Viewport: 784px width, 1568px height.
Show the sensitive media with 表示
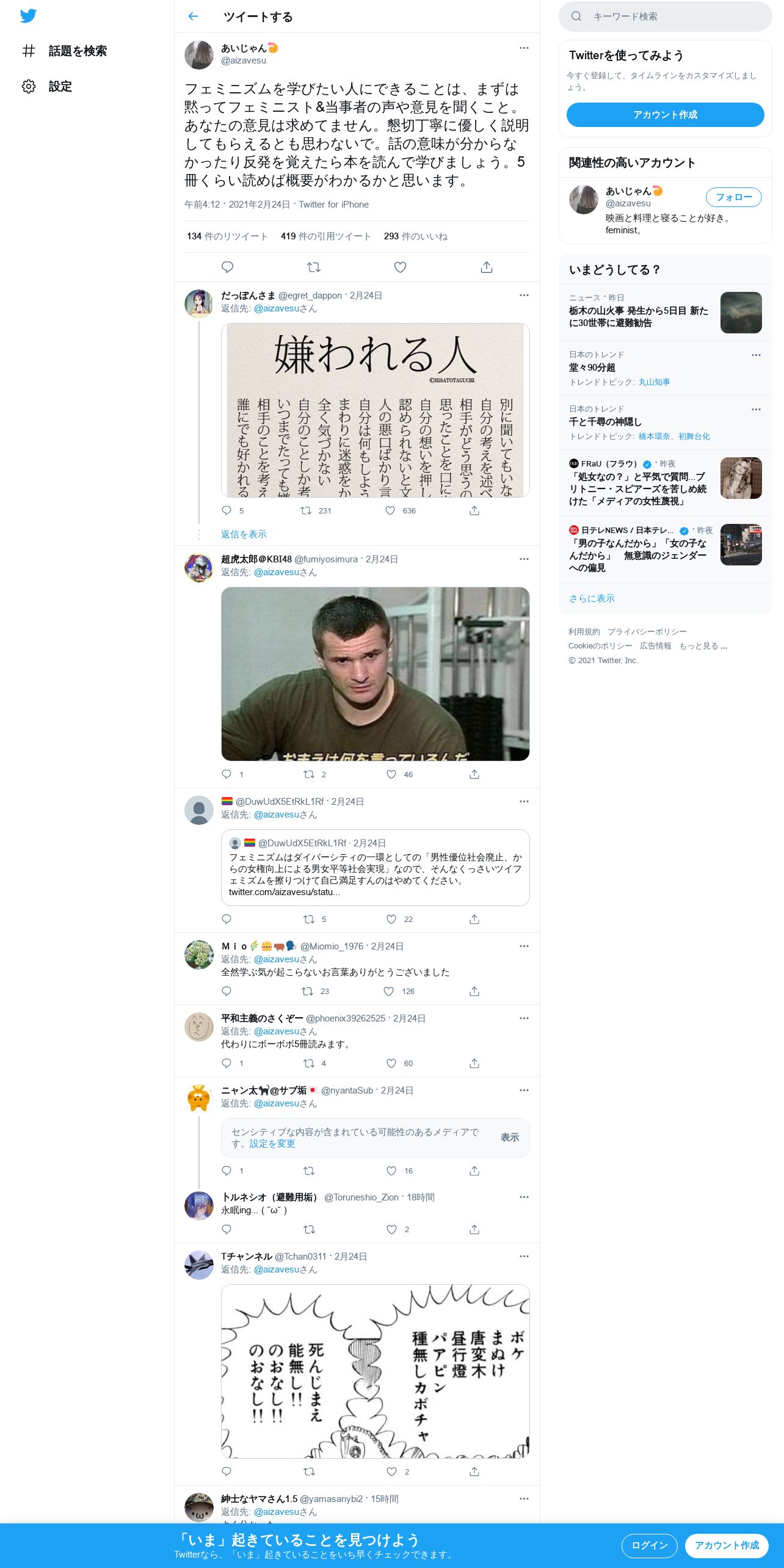510,1137
